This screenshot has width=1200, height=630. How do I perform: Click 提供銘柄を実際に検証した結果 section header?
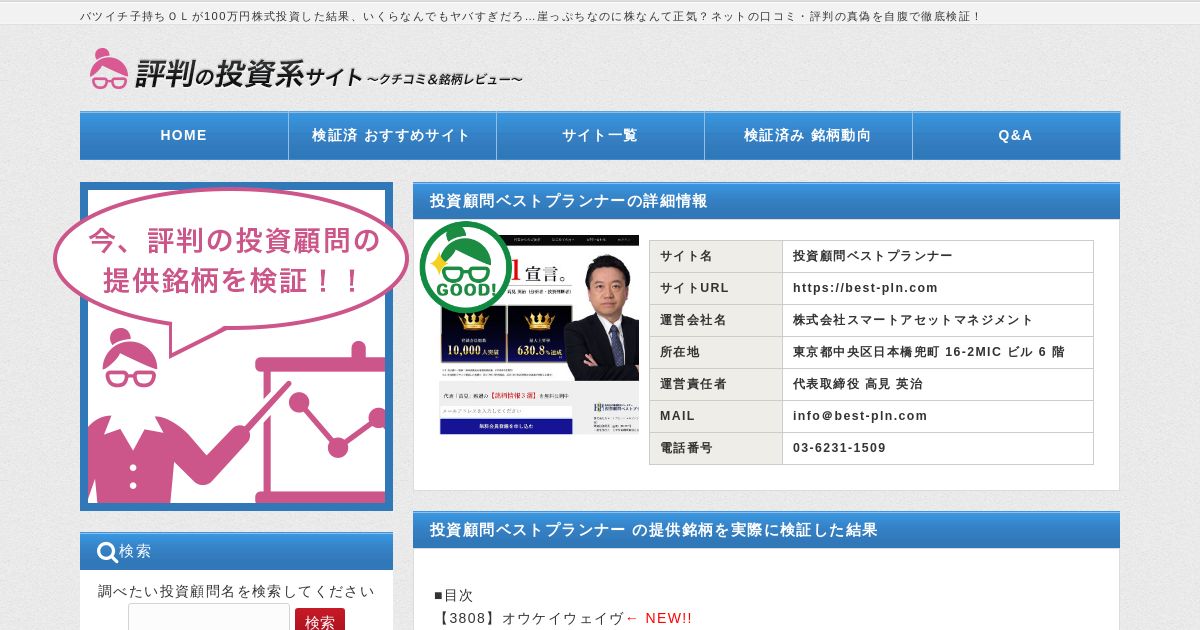(x=766, y=530)
